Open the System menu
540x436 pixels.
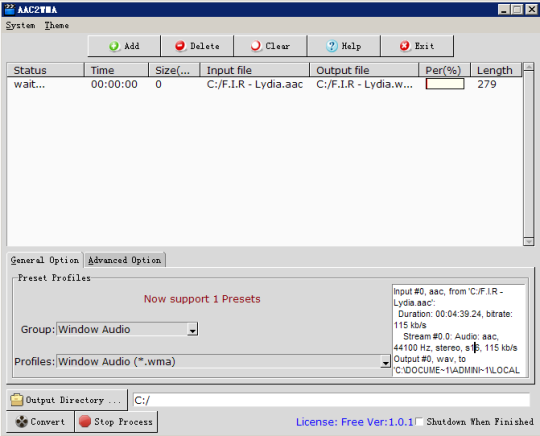click(x=20, y=25)
